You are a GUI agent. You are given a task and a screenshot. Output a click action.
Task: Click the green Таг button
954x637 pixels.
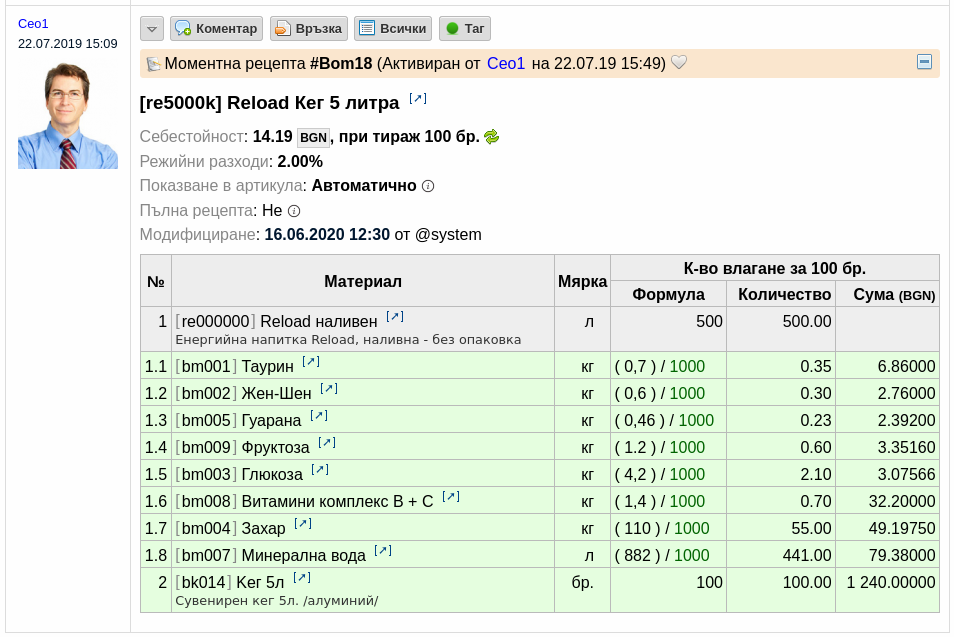[x=465, y=29]
